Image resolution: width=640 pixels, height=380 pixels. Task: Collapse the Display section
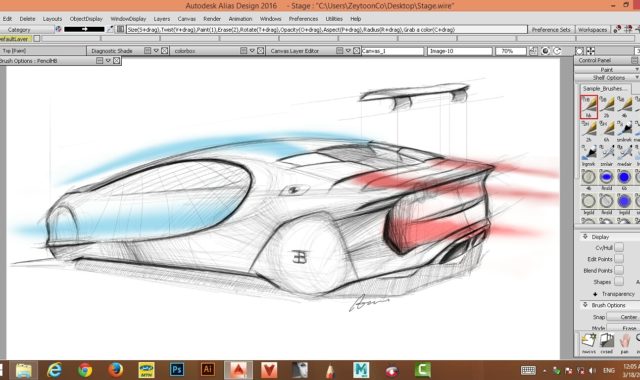[x=585, y=237]
